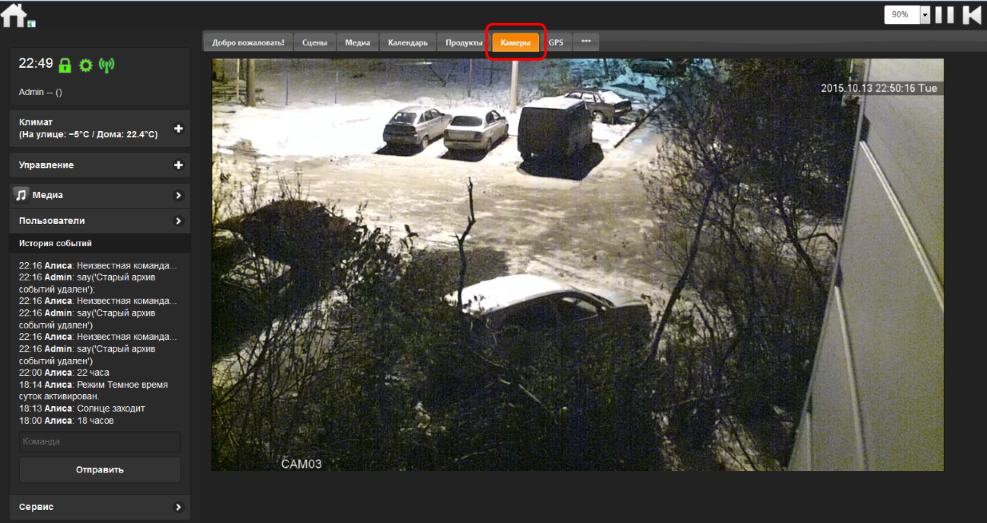
Task: Open the green gear settings icon
Action: point(86,65)
